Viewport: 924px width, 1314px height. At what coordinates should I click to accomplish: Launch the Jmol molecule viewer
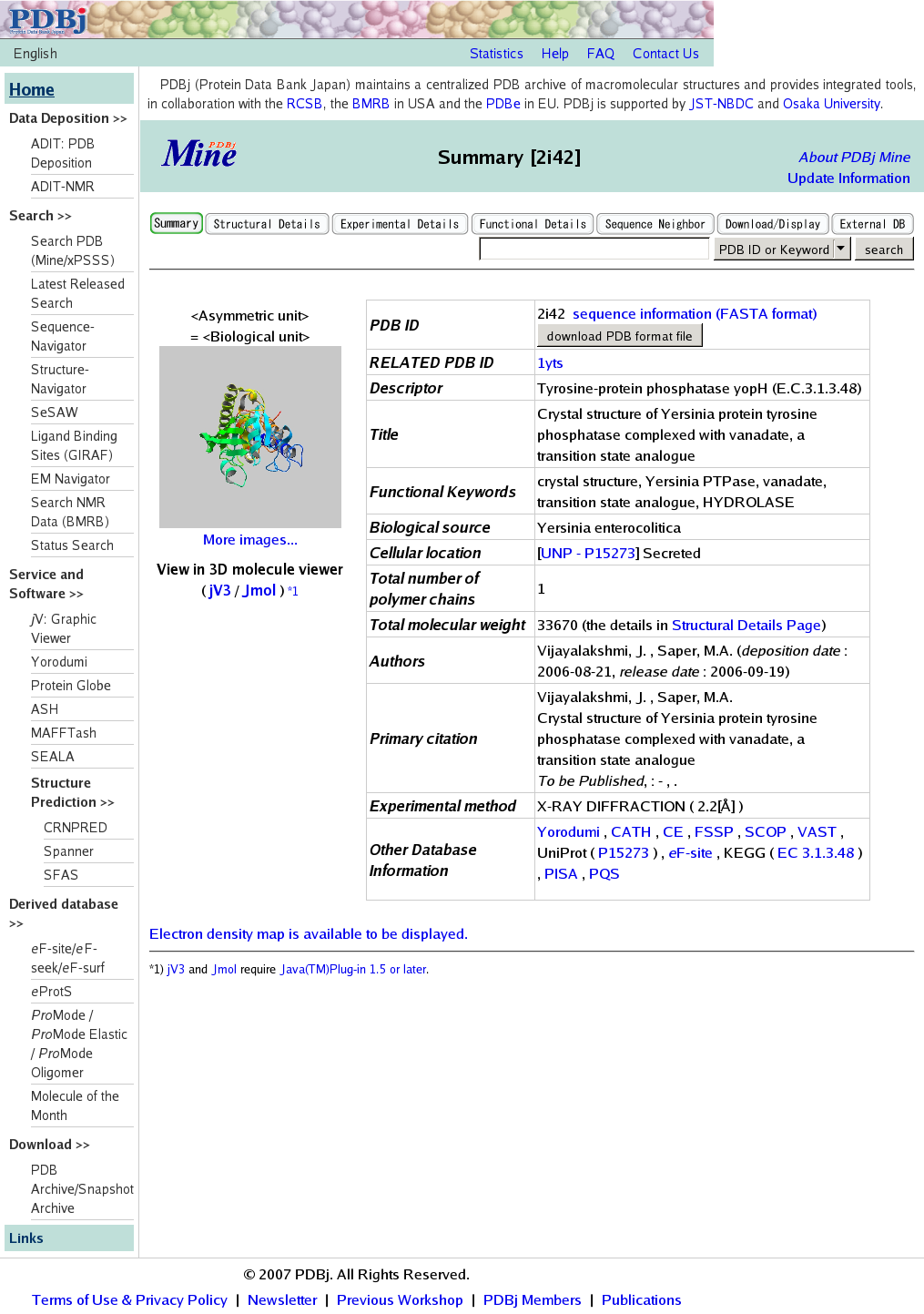[259, 590]
